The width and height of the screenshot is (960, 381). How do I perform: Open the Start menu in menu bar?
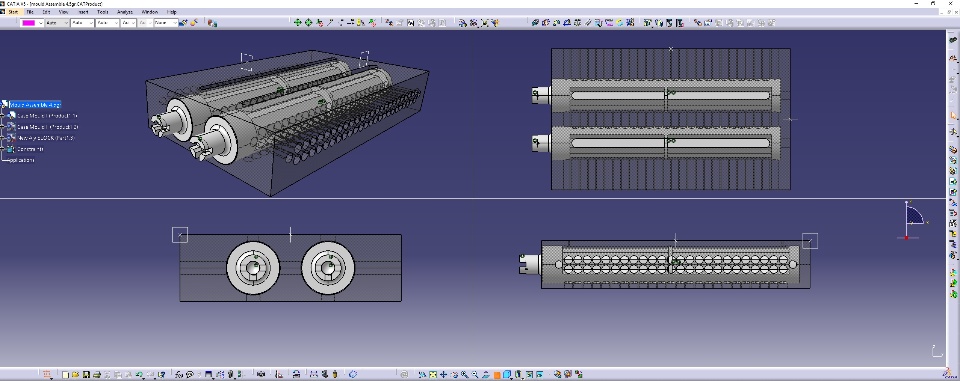[12, 12]
